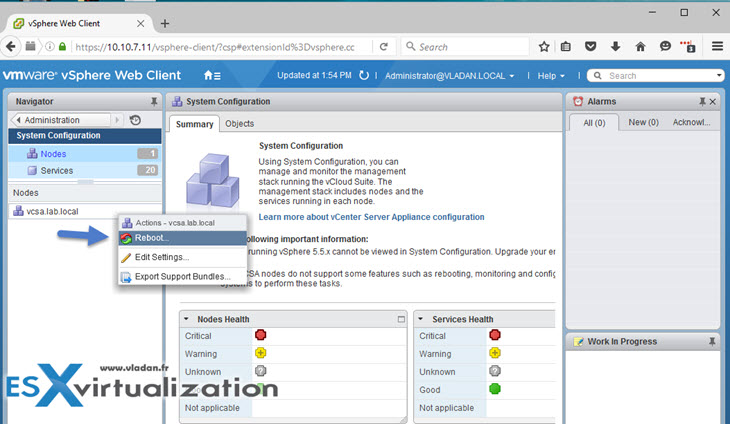
Task: Click the browser address bar URL
Action: click(215, 47)
